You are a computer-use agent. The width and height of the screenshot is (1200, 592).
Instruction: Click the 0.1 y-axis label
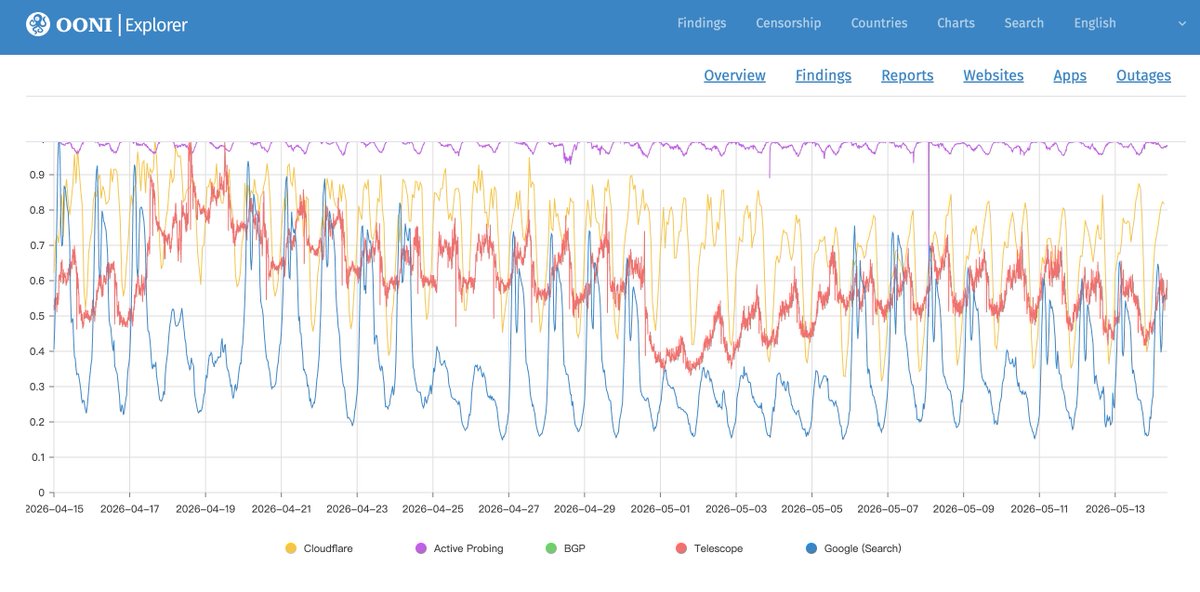(x=36, y=457)
